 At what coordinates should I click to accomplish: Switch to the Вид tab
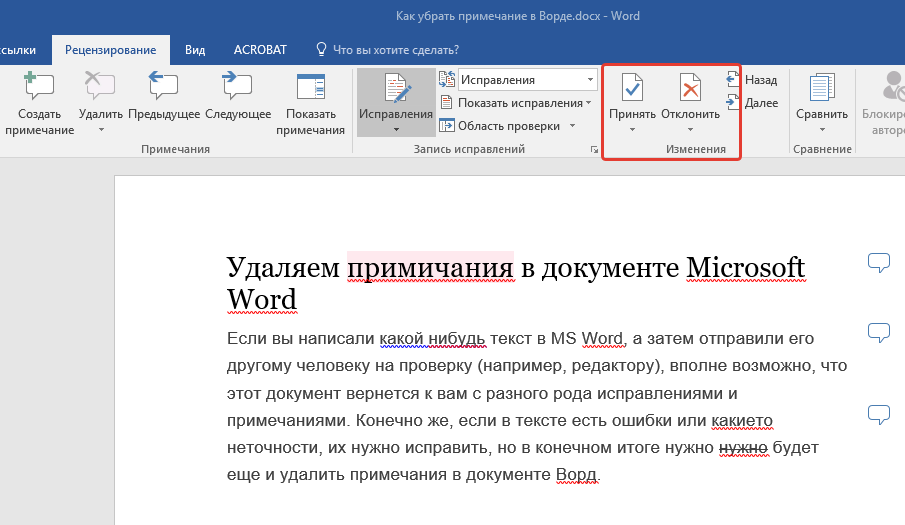[195, 49]
